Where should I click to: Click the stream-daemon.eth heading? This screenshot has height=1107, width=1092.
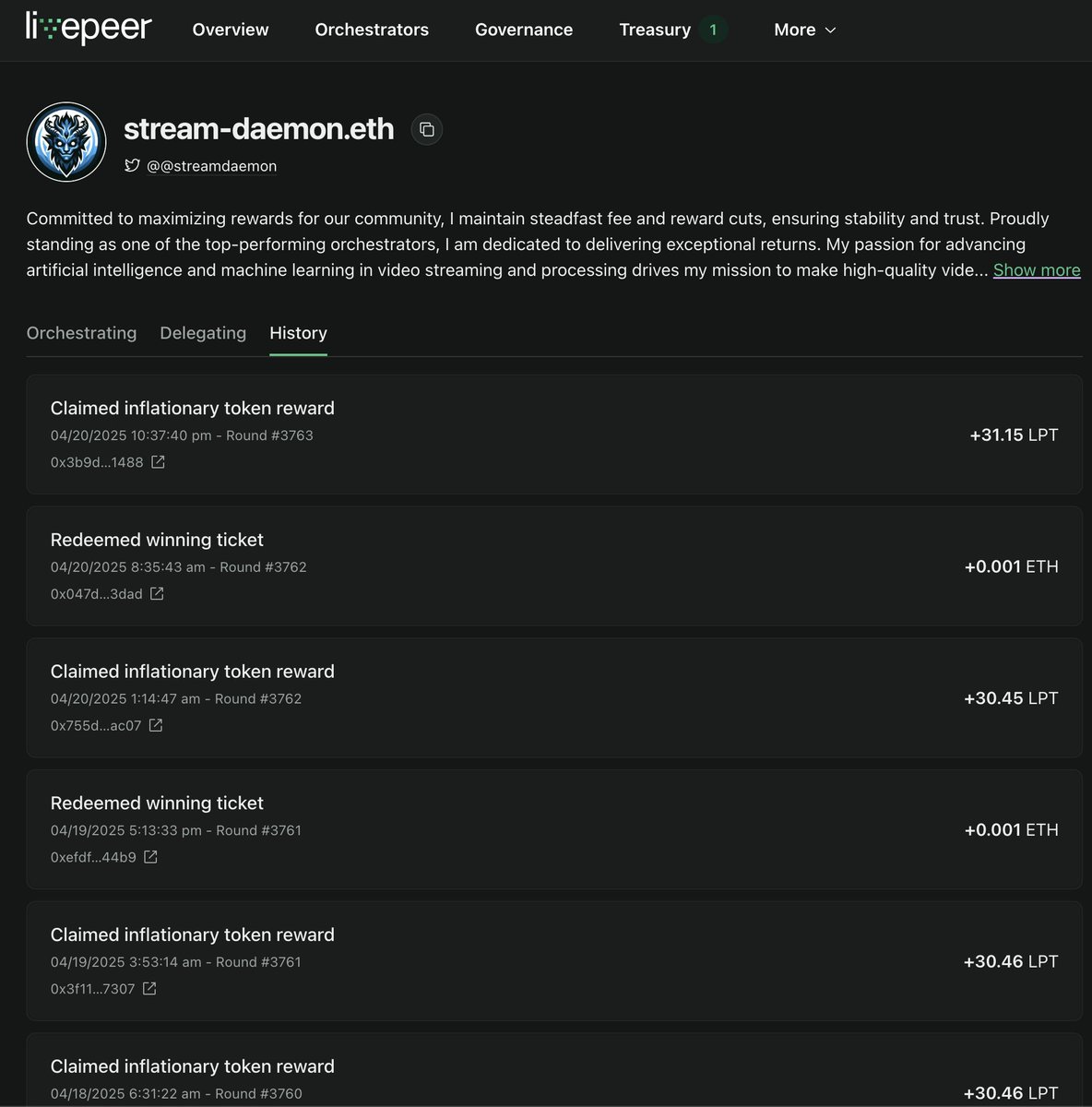click(259, 128)
